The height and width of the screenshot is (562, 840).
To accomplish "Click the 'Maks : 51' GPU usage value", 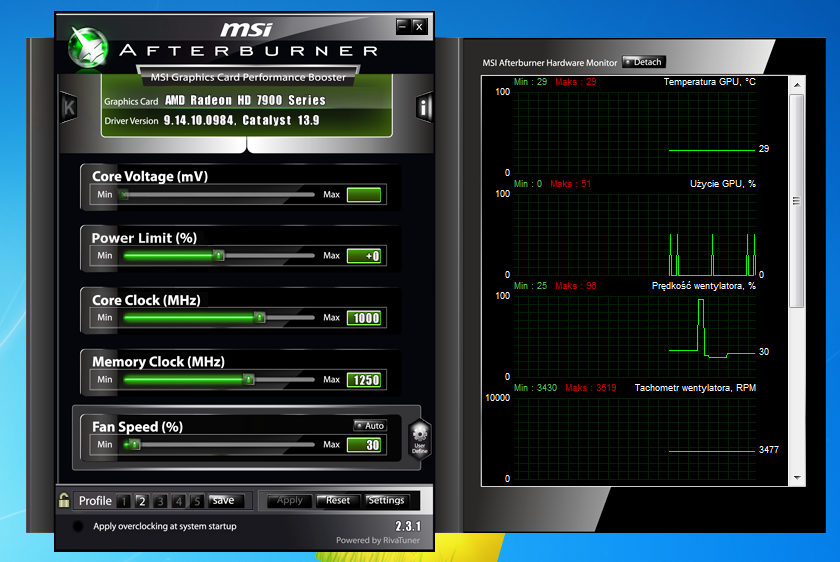I will tap(570, 184).
